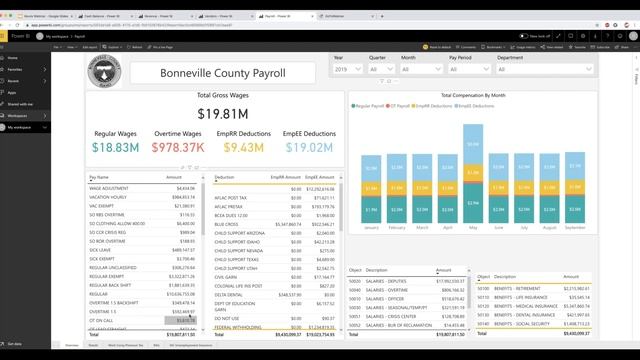Open the user profile avatar
The image size is (640, 360).
click(x=633, y=36)
